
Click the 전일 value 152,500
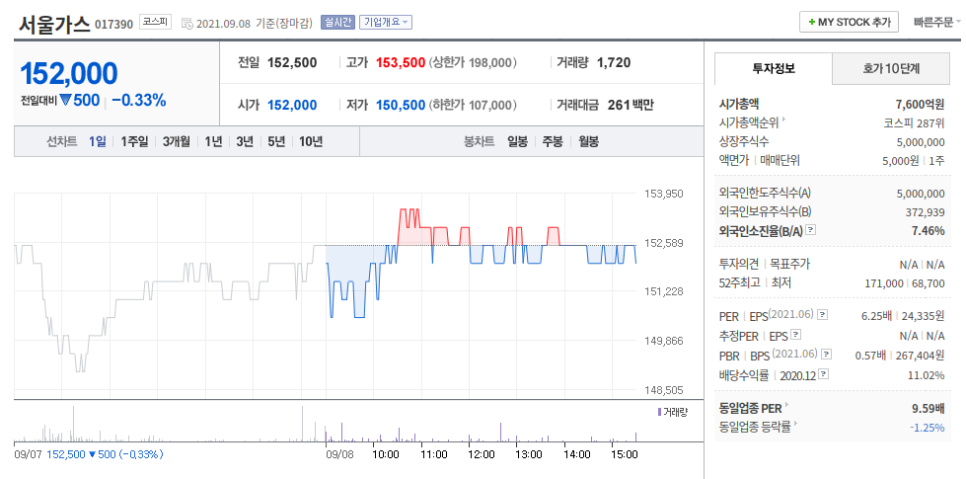tap(292, 62)
